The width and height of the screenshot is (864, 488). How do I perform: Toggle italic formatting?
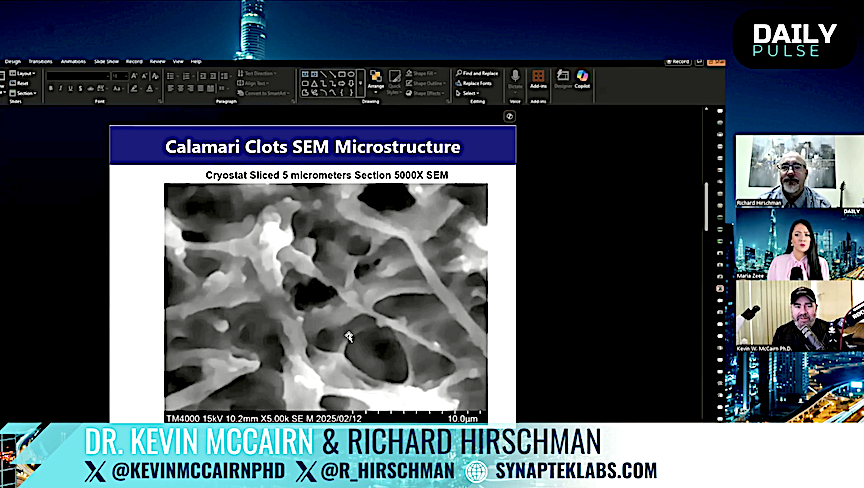coord(62,88)
